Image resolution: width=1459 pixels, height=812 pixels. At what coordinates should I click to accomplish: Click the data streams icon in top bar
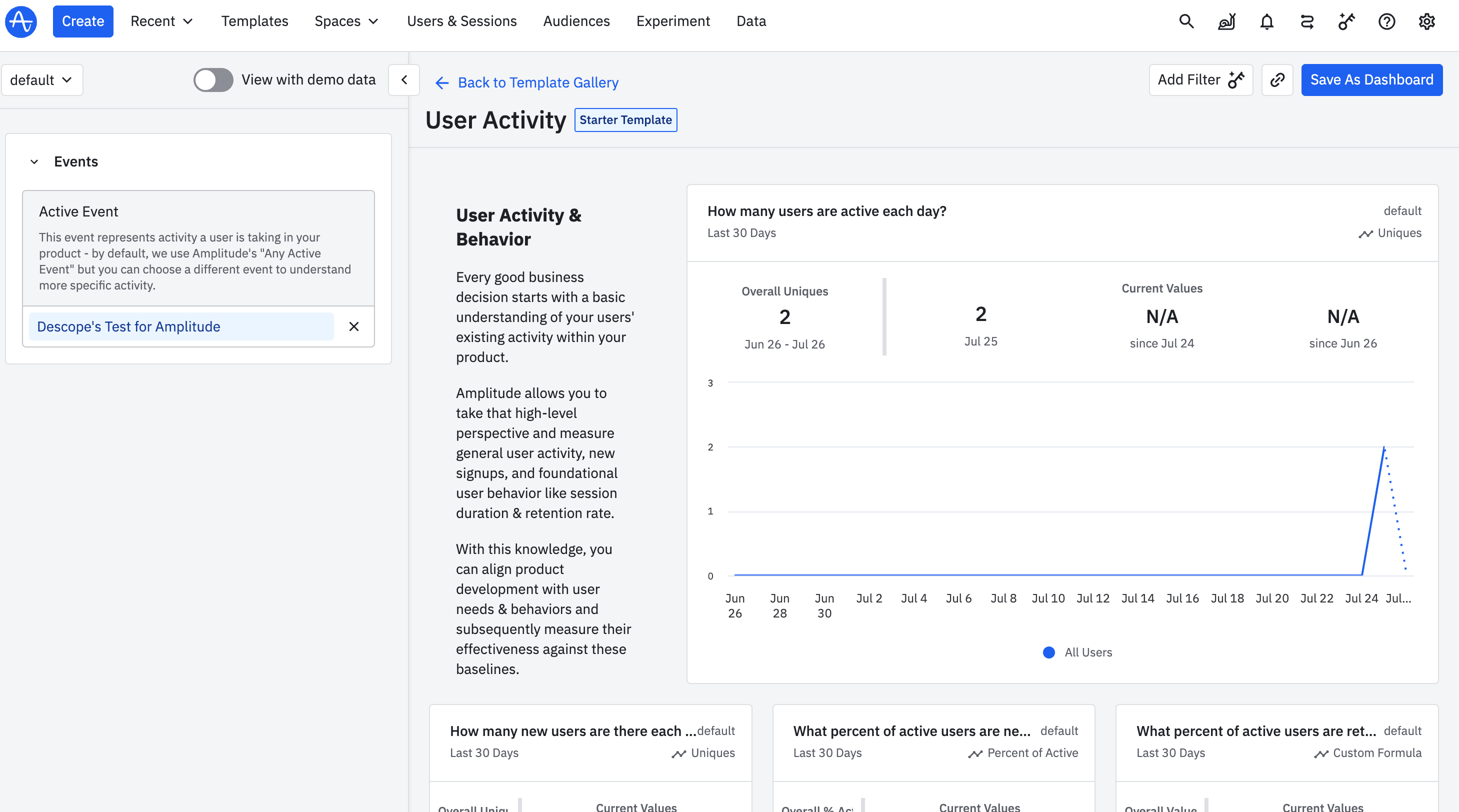[x=1306, y=21]
